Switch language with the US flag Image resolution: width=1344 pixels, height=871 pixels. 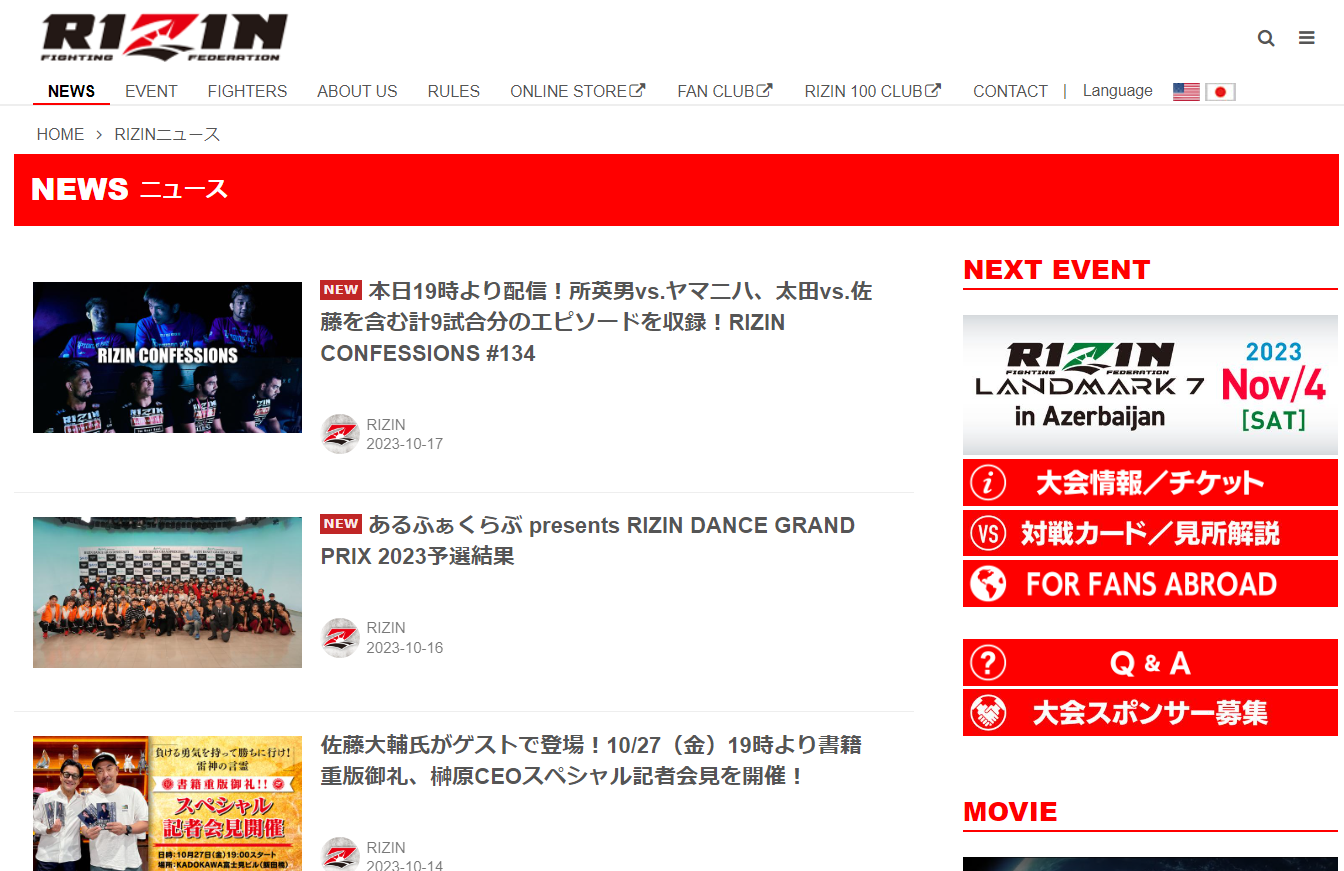click(1186, 92)
